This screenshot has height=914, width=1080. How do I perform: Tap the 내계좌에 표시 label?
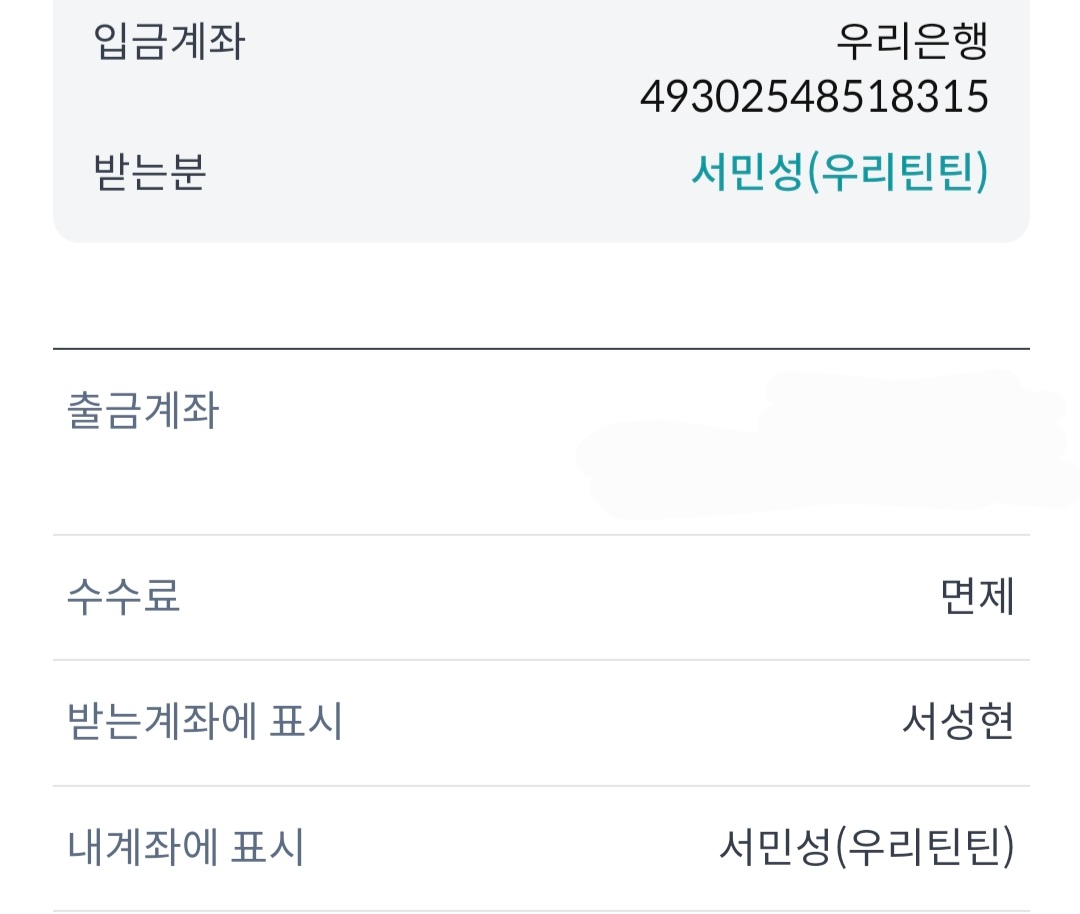(x=185, y=848)
